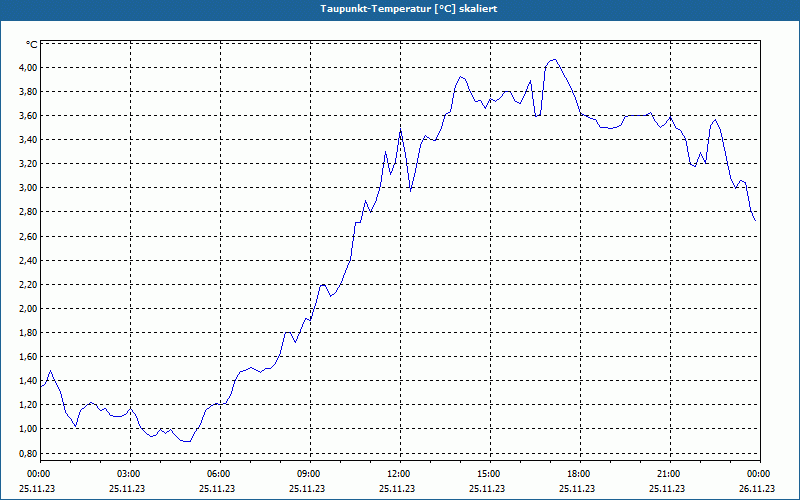Screen dimensions: 800x500
Task: Click the 26.11.23 date label
Action: point(757,488)
